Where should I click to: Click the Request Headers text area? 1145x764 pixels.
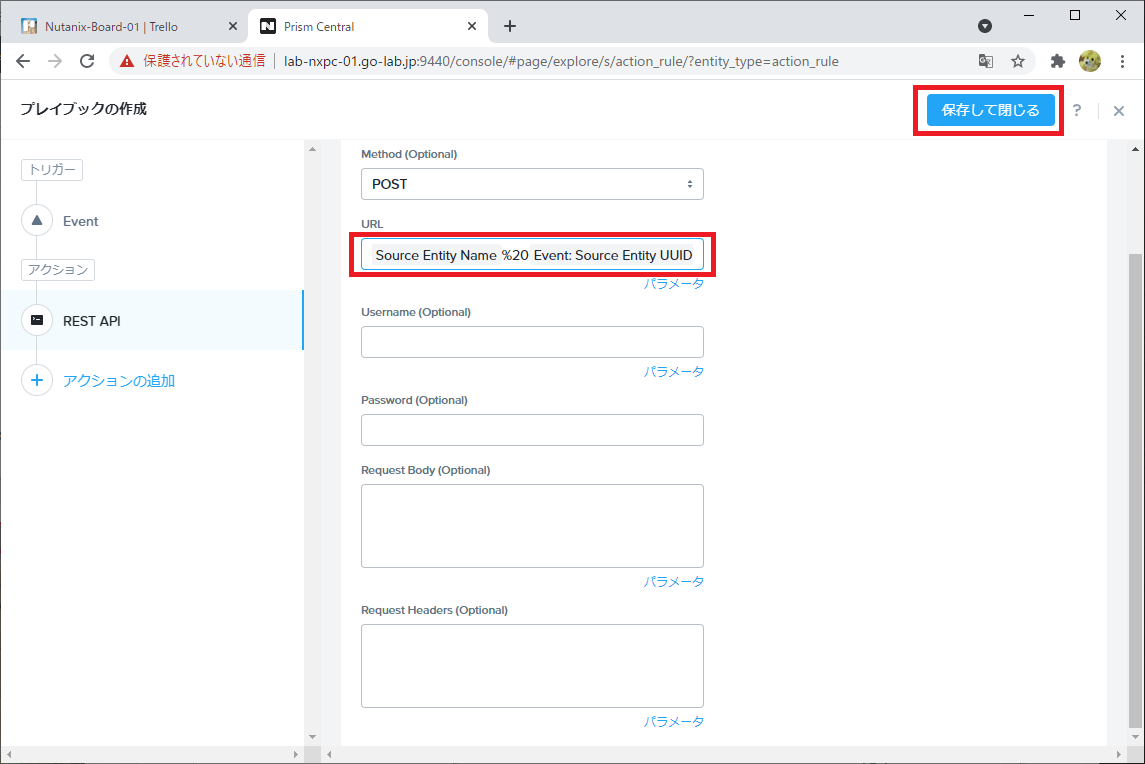532,666
